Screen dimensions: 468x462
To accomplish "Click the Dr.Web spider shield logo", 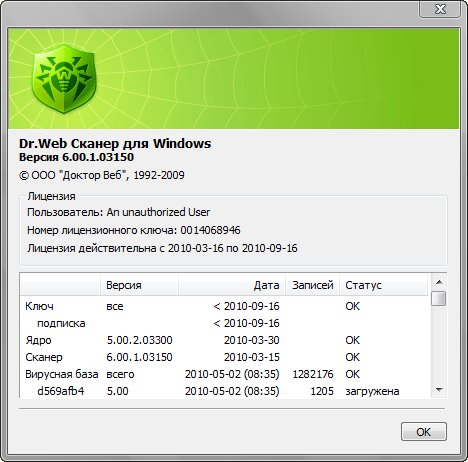I will point(64,79).
